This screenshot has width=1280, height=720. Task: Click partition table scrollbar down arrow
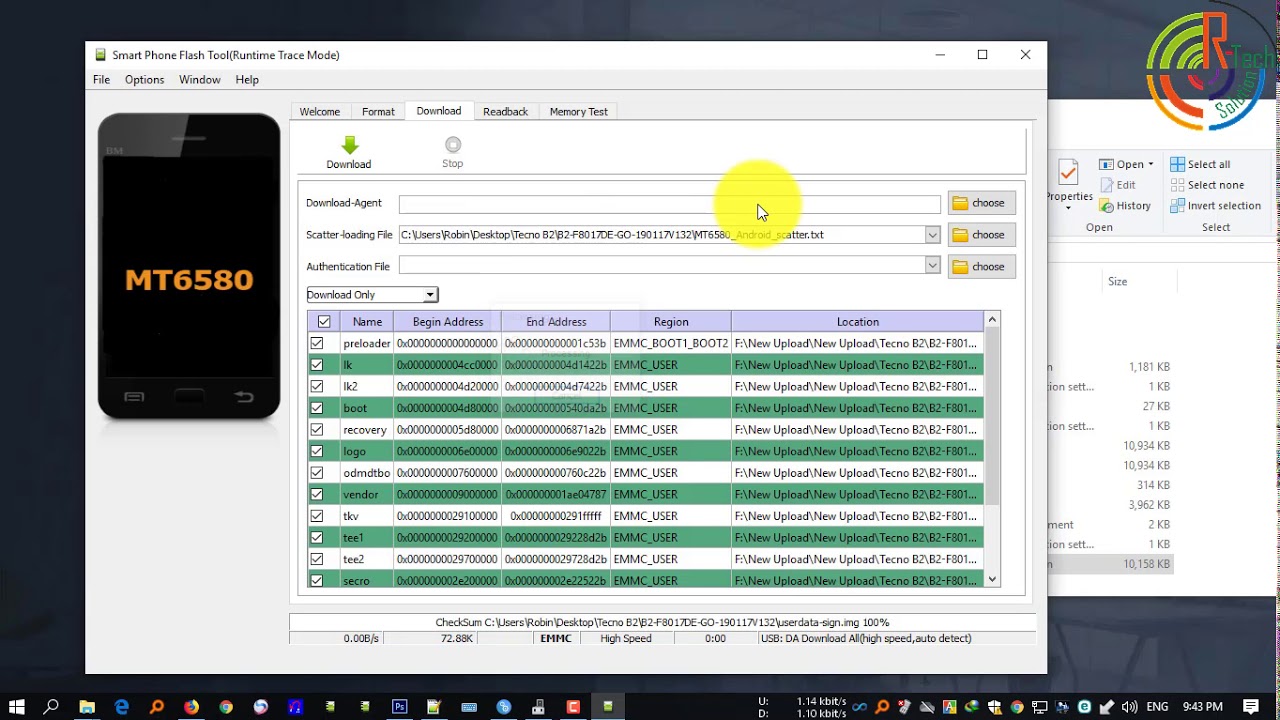[x=992, y=579]
